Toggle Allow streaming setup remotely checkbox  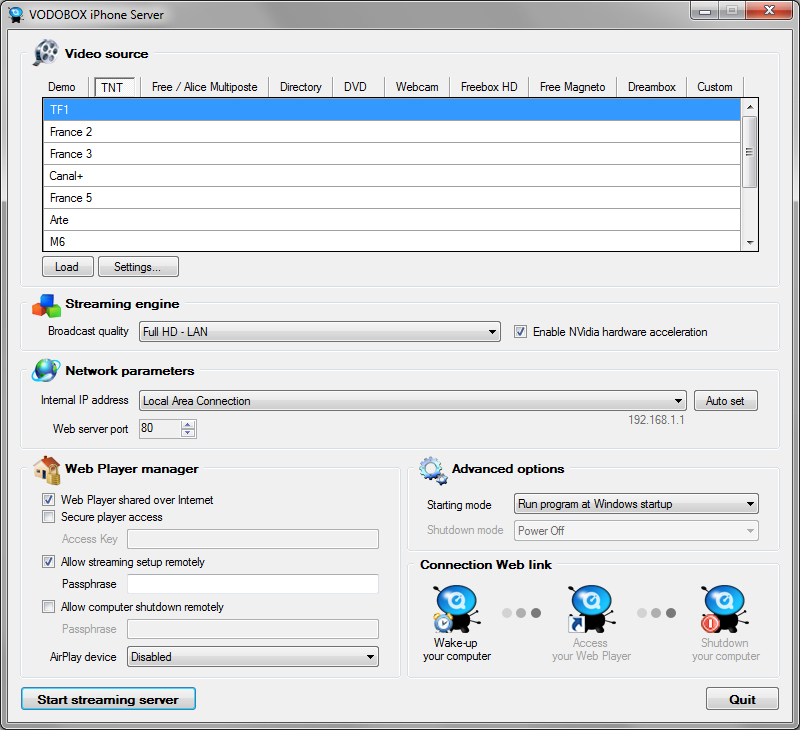coord(48,562)
